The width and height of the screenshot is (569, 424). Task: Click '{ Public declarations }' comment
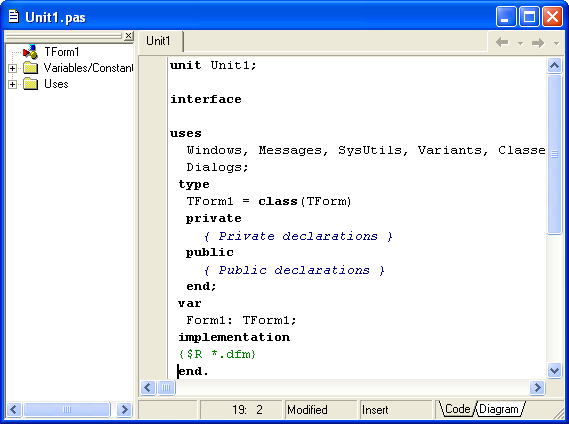click(x=294, y=270)
